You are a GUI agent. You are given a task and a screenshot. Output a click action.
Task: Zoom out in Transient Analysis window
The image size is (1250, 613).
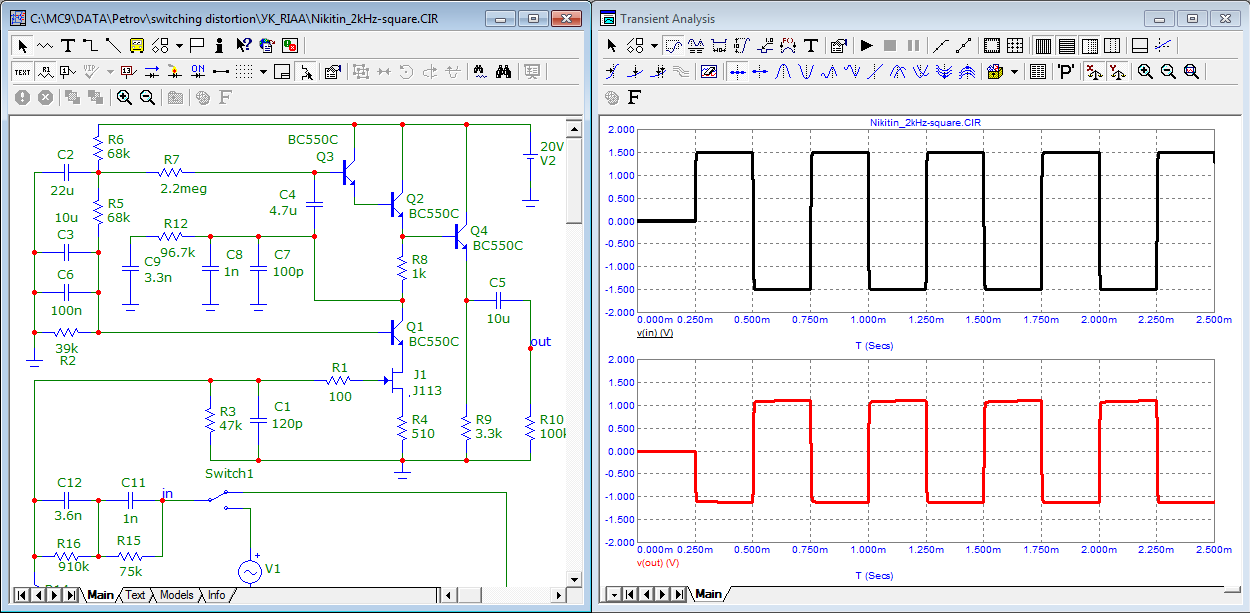[1168, 71]
